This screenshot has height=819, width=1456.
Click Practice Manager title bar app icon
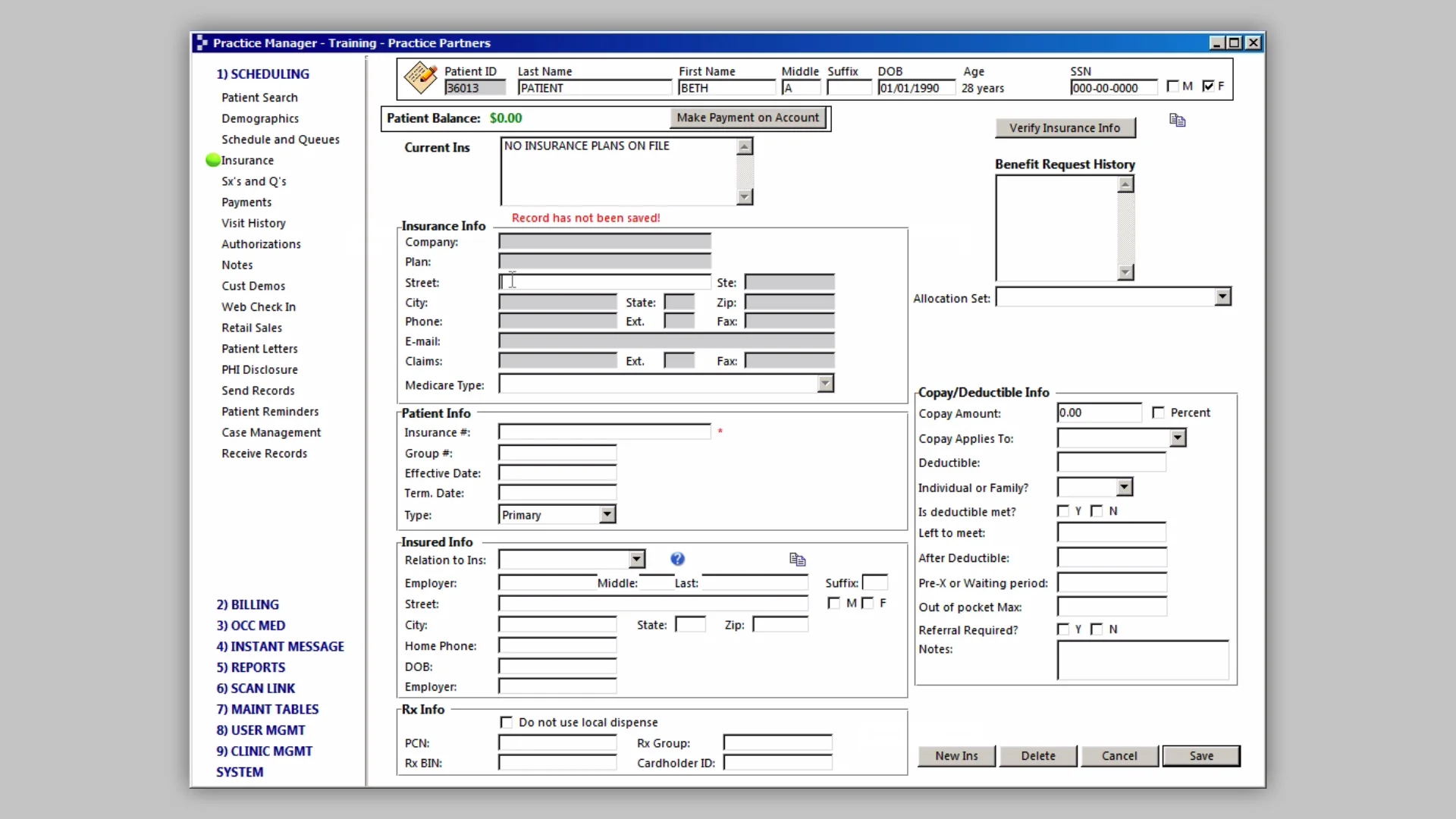[202, 43]
